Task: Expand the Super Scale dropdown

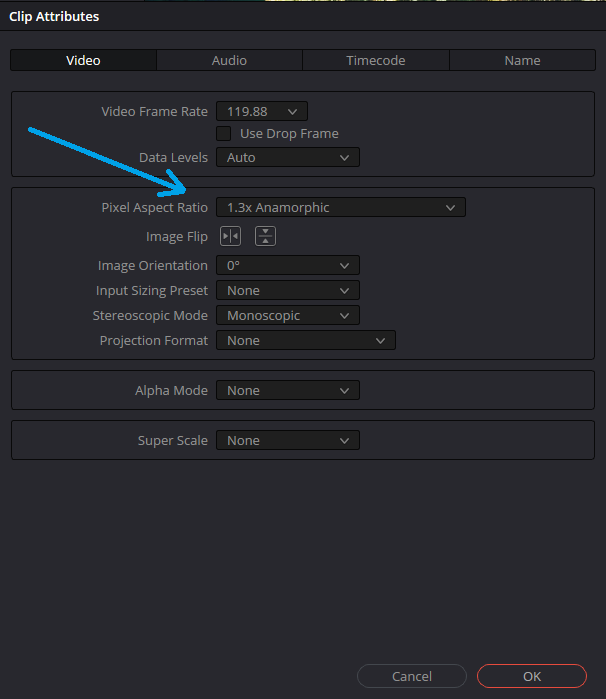Action: [287, 441]
